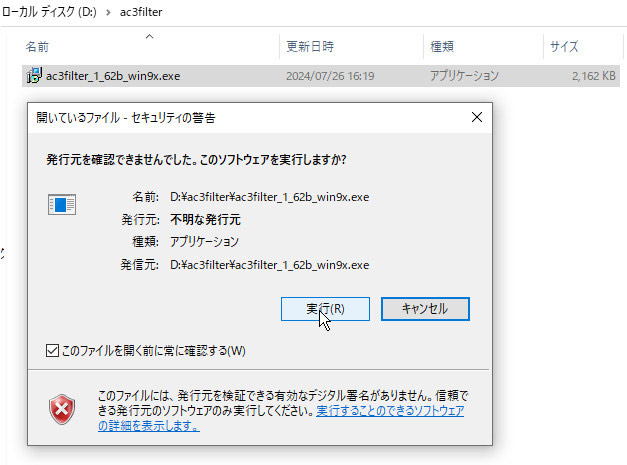This screenshot has height=465, width=627.
Task: Open the 実行することのできるソフトウェア details link
Action: click(x=390, y=411)
